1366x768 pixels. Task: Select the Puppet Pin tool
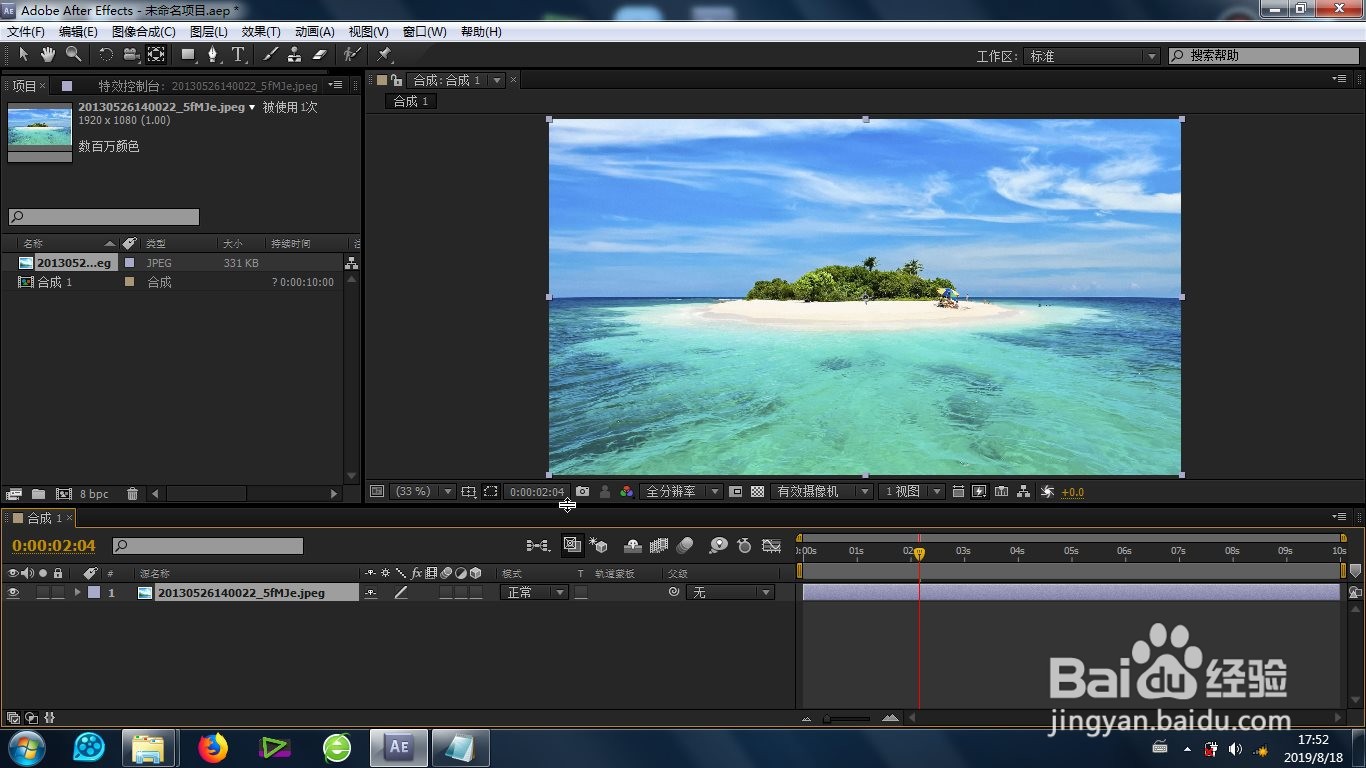click(384, 54)
